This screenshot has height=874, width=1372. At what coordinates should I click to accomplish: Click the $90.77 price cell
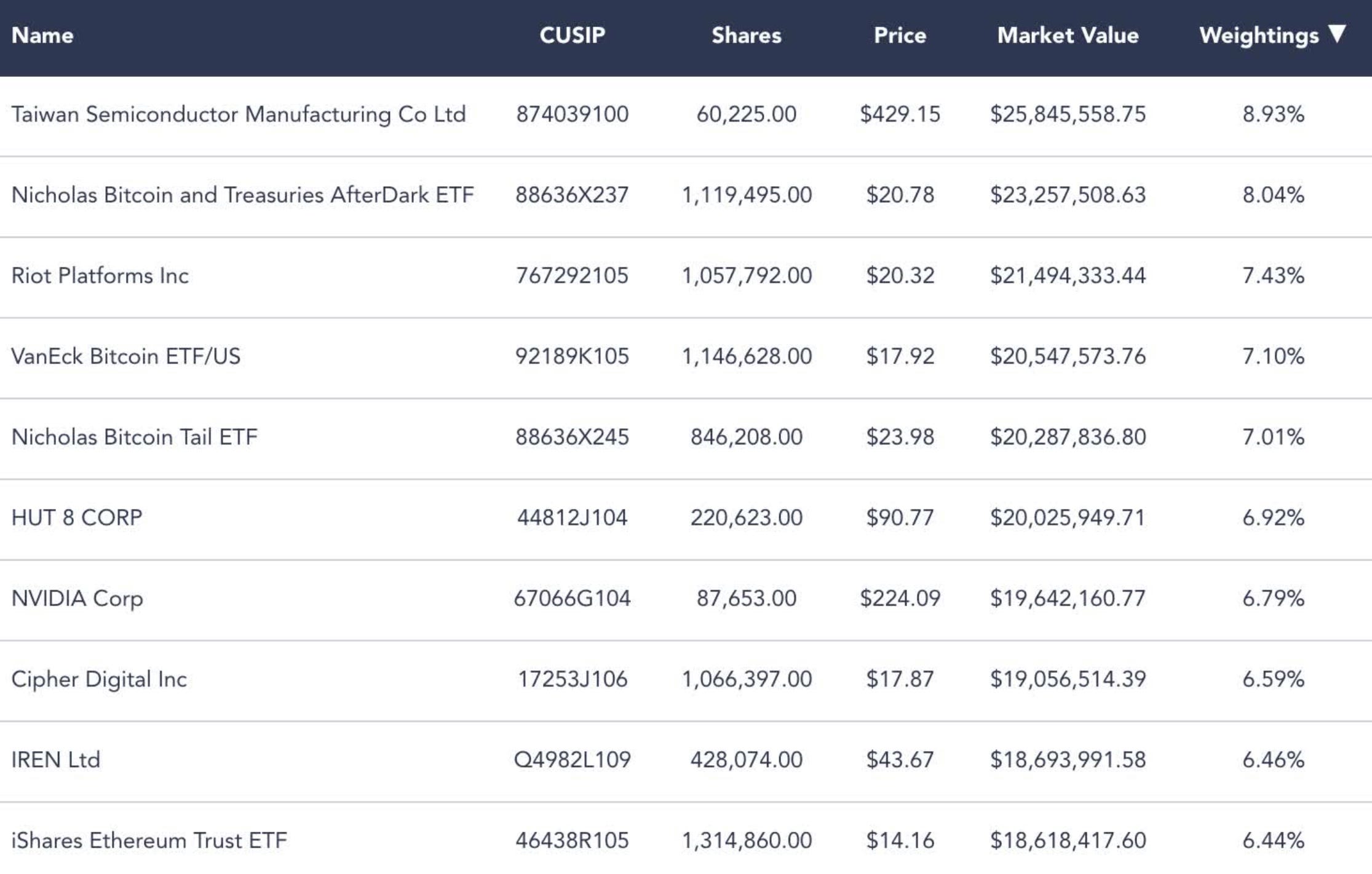[x=900, y=518]
